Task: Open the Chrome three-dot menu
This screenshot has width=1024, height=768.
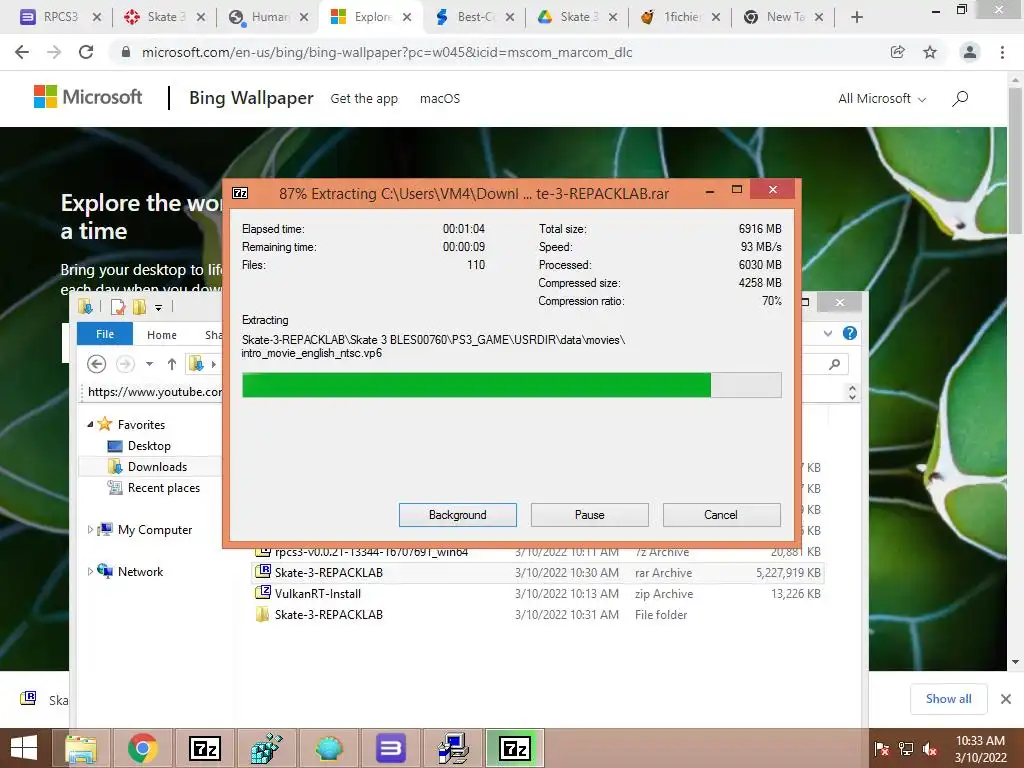Action: (x=1002, y=52)
